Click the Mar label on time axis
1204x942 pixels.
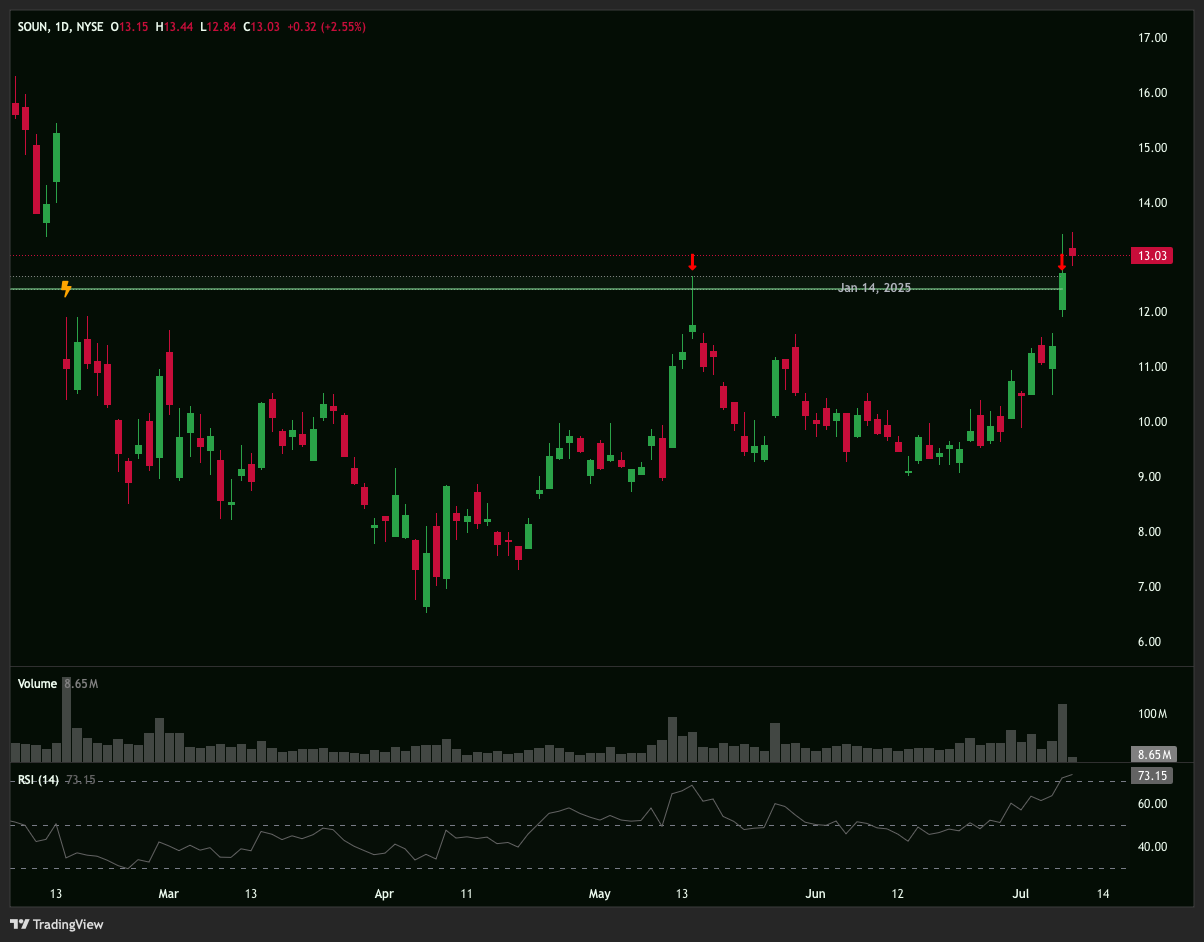point(168,893)
